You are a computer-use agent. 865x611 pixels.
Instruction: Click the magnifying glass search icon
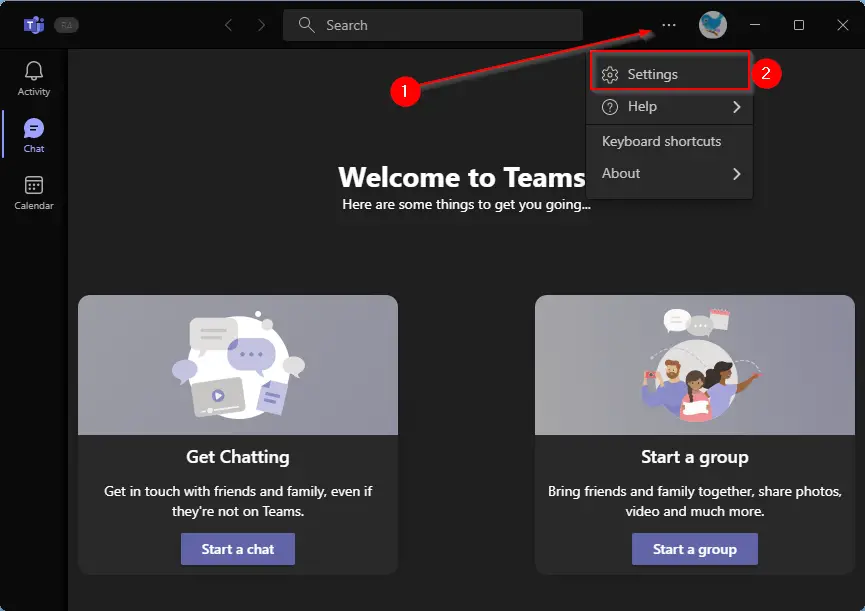pyautogui.click(x=306, y=25)
